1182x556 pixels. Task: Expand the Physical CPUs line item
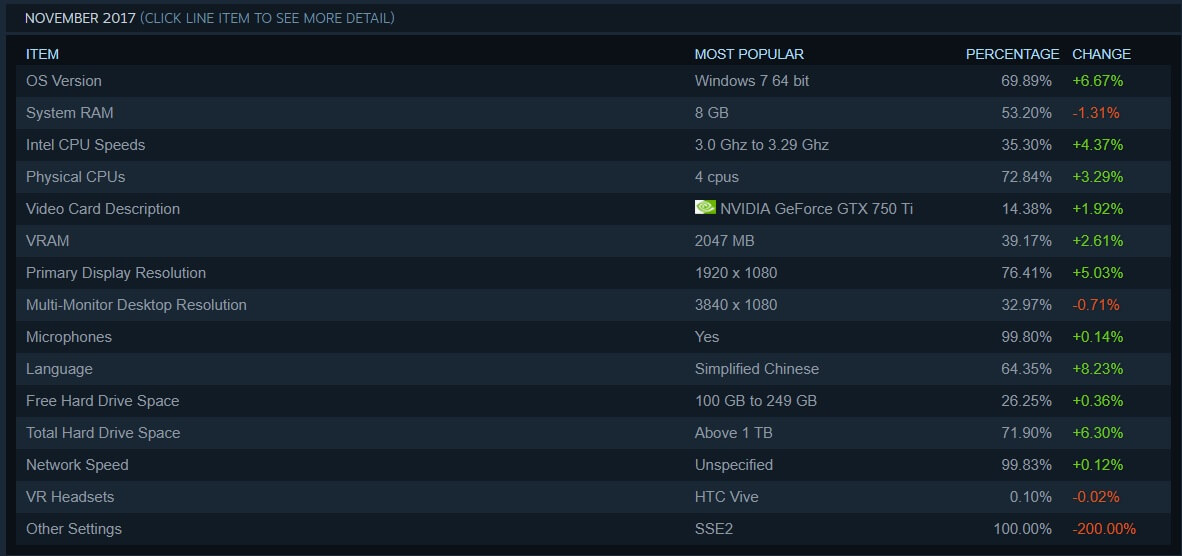tap(76, 177)
